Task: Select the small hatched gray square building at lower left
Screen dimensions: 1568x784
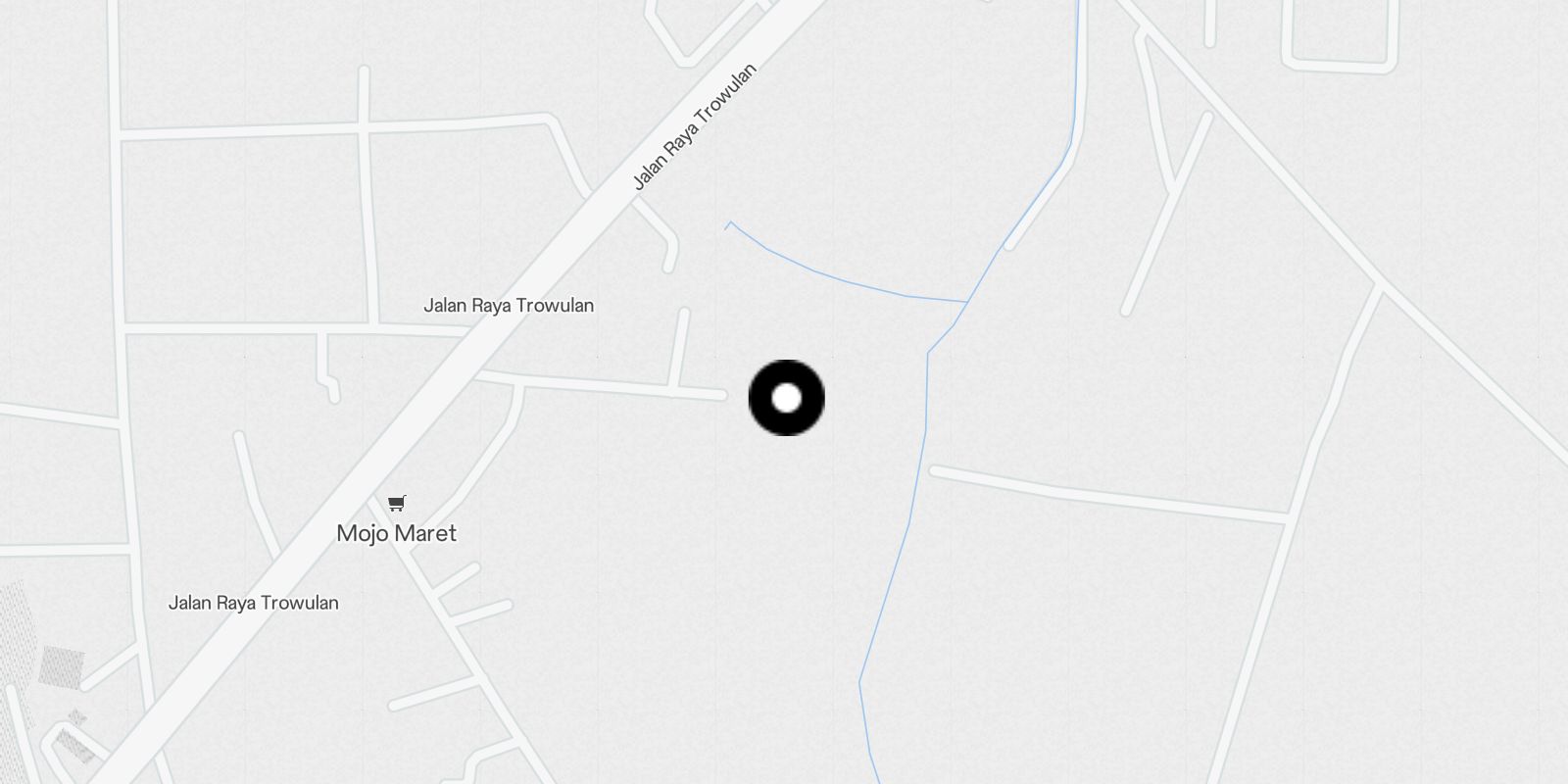Action: coord(61,668)
